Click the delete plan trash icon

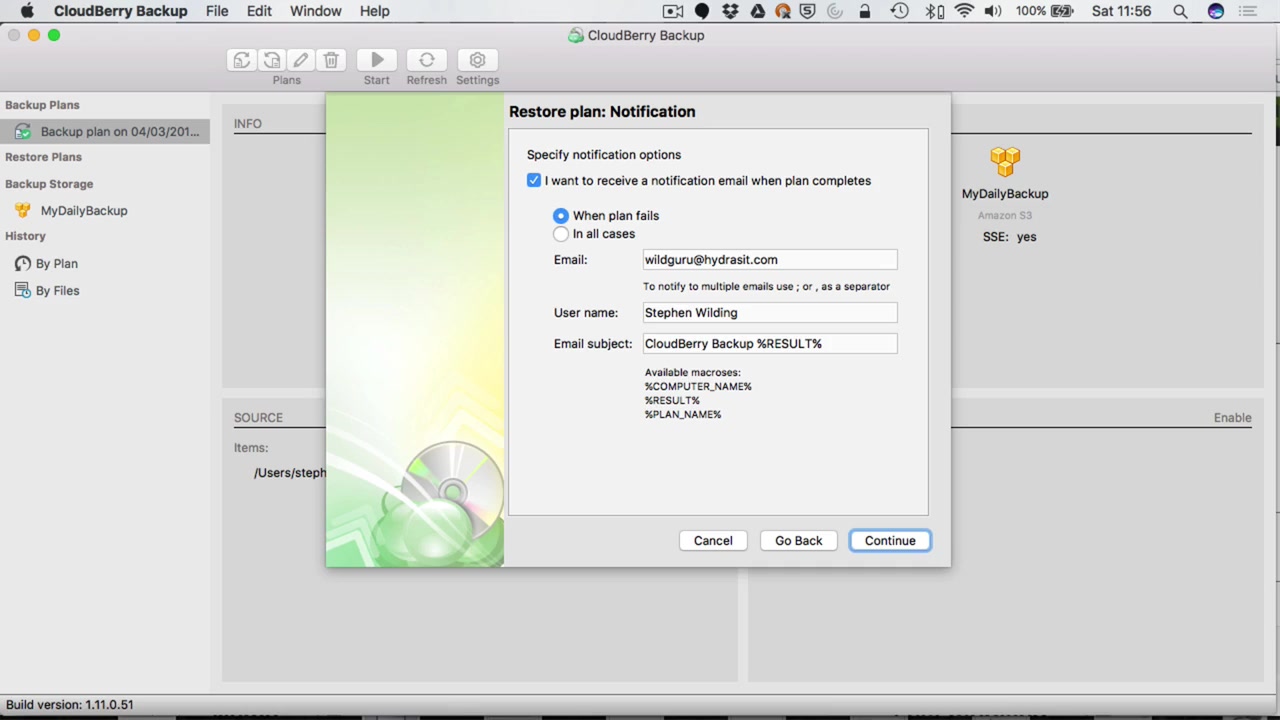tap(331, 60)
